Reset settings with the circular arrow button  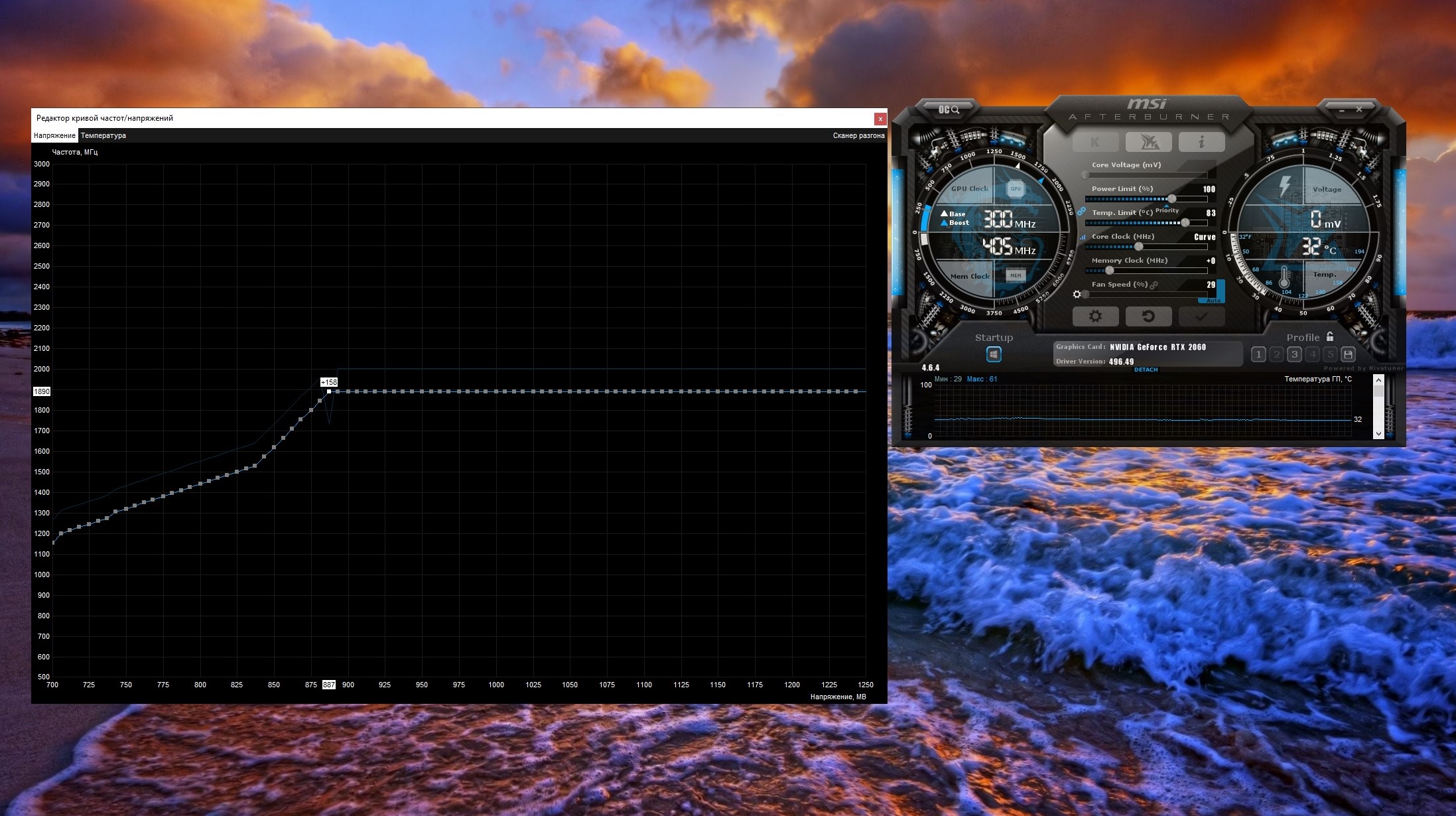[x=1148, y=316]
